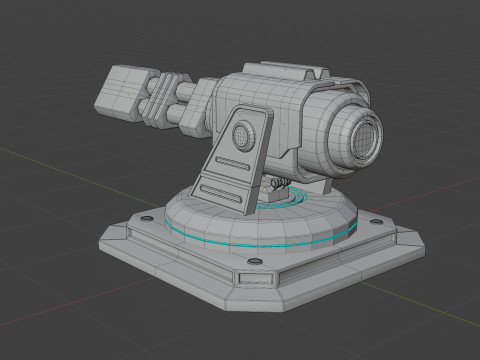The width and height of the screenshot is (480, 360).
Task: Click the turret's front circular lens
Action: pos(367,138)
